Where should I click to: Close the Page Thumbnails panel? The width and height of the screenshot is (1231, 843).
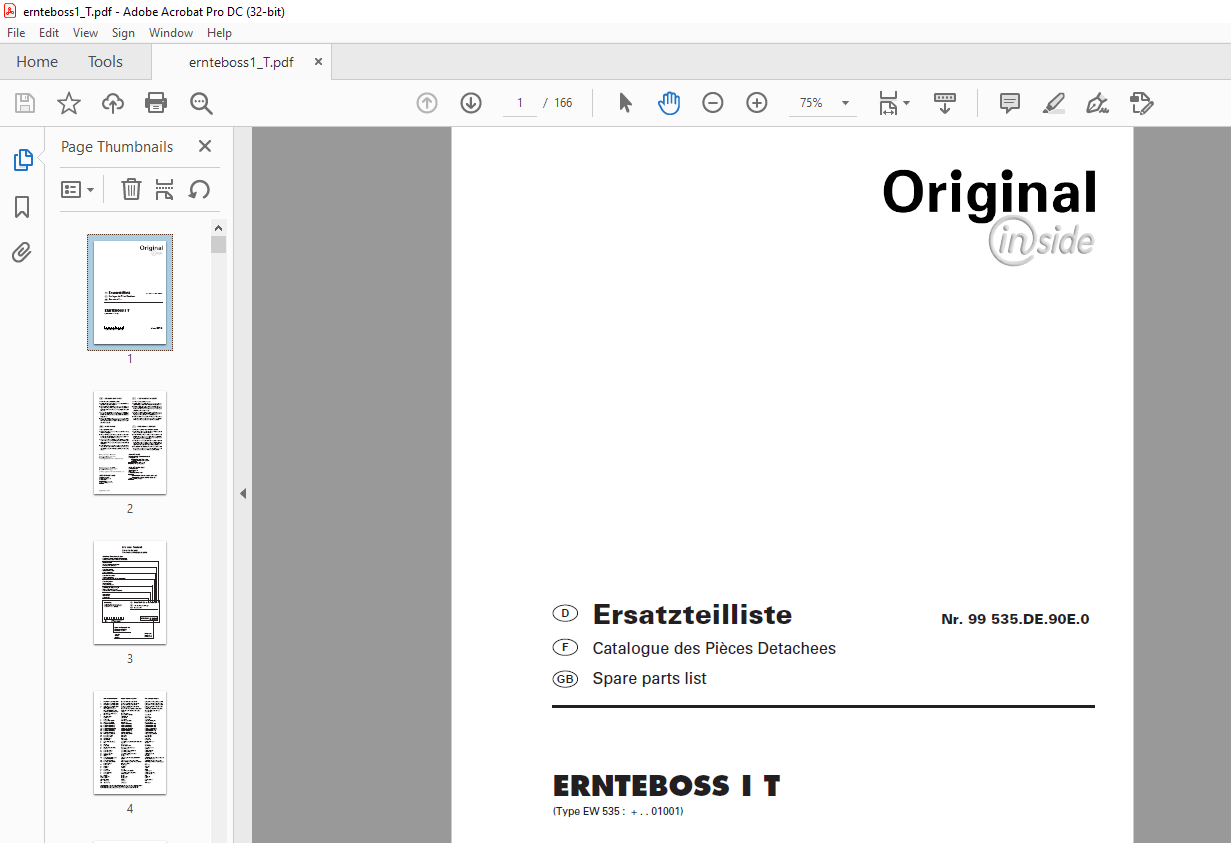(x=205, y=146)
